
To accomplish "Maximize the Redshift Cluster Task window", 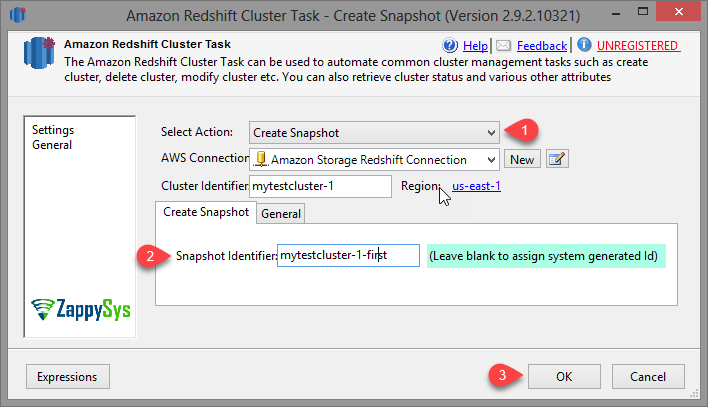I will coord(643,12).
